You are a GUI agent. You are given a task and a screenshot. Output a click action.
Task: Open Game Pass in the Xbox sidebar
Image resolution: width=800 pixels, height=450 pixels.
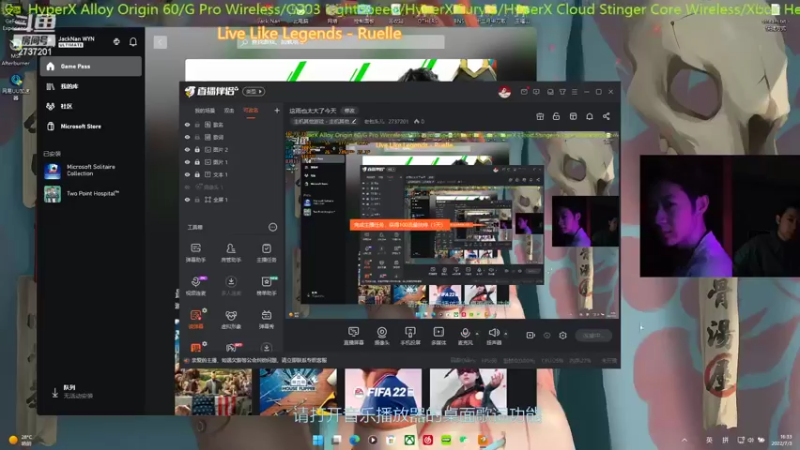tap(91, 66)
